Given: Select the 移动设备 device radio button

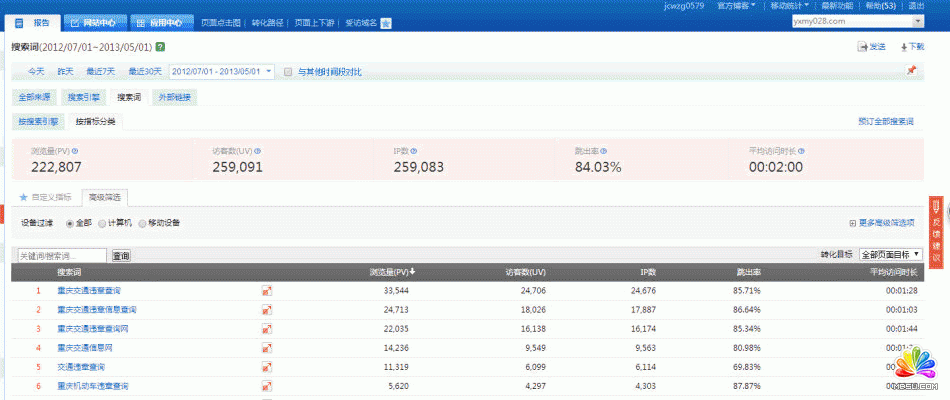Looking at the screenshot, I should [143, 223].
